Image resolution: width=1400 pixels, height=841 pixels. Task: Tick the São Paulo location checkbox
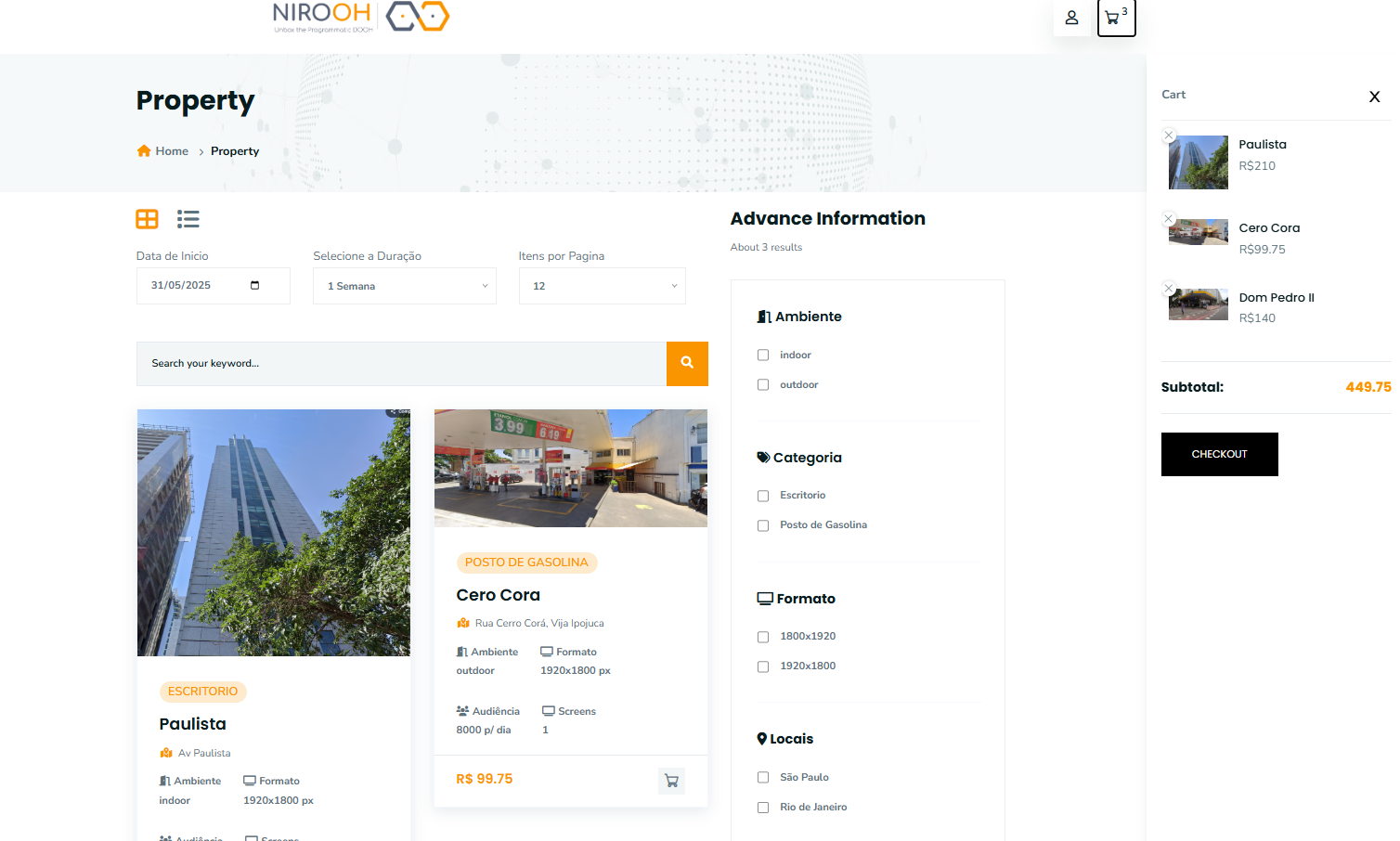[x=763, y=778]
